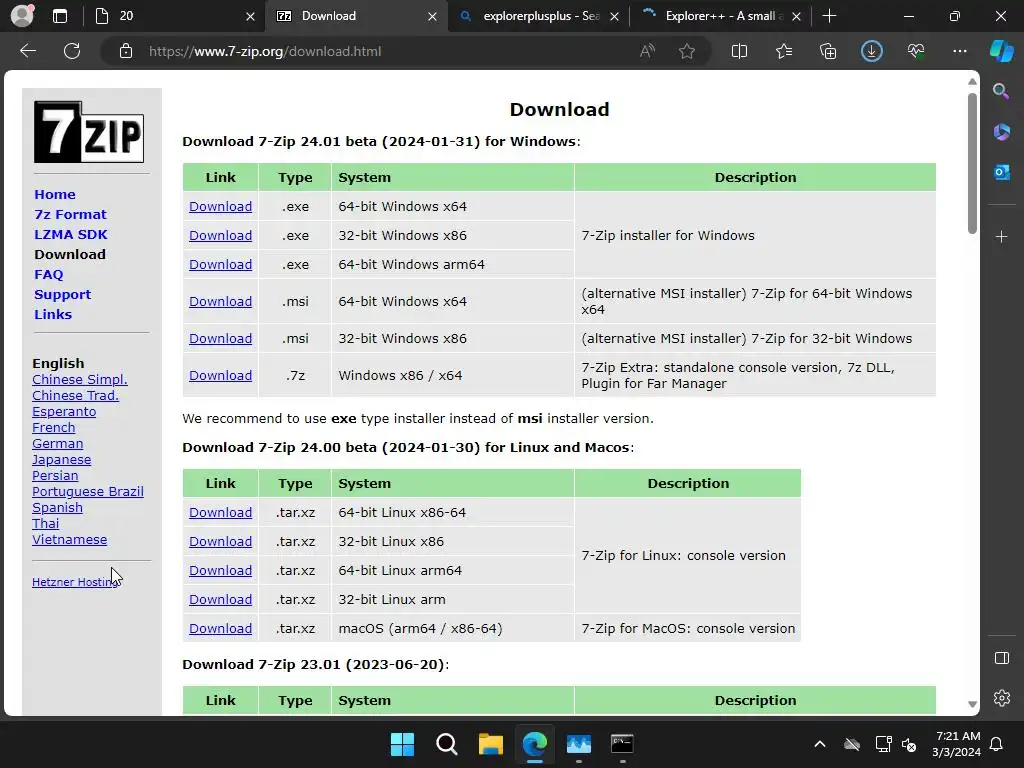The width and height of the screenshot is (1024, 768).
Task: Open Browser essentials heart icon
Action: coord(916,51)
